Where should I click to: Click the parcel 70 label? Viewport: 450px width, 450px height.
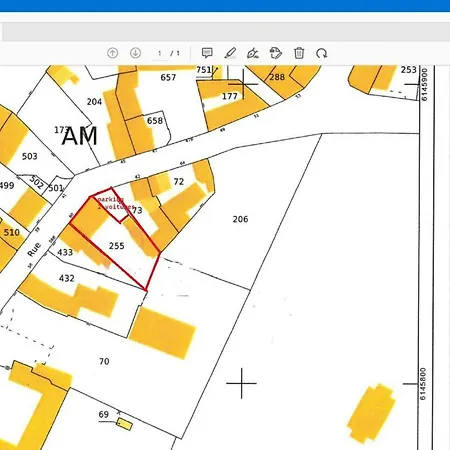(x=104, y=361)
